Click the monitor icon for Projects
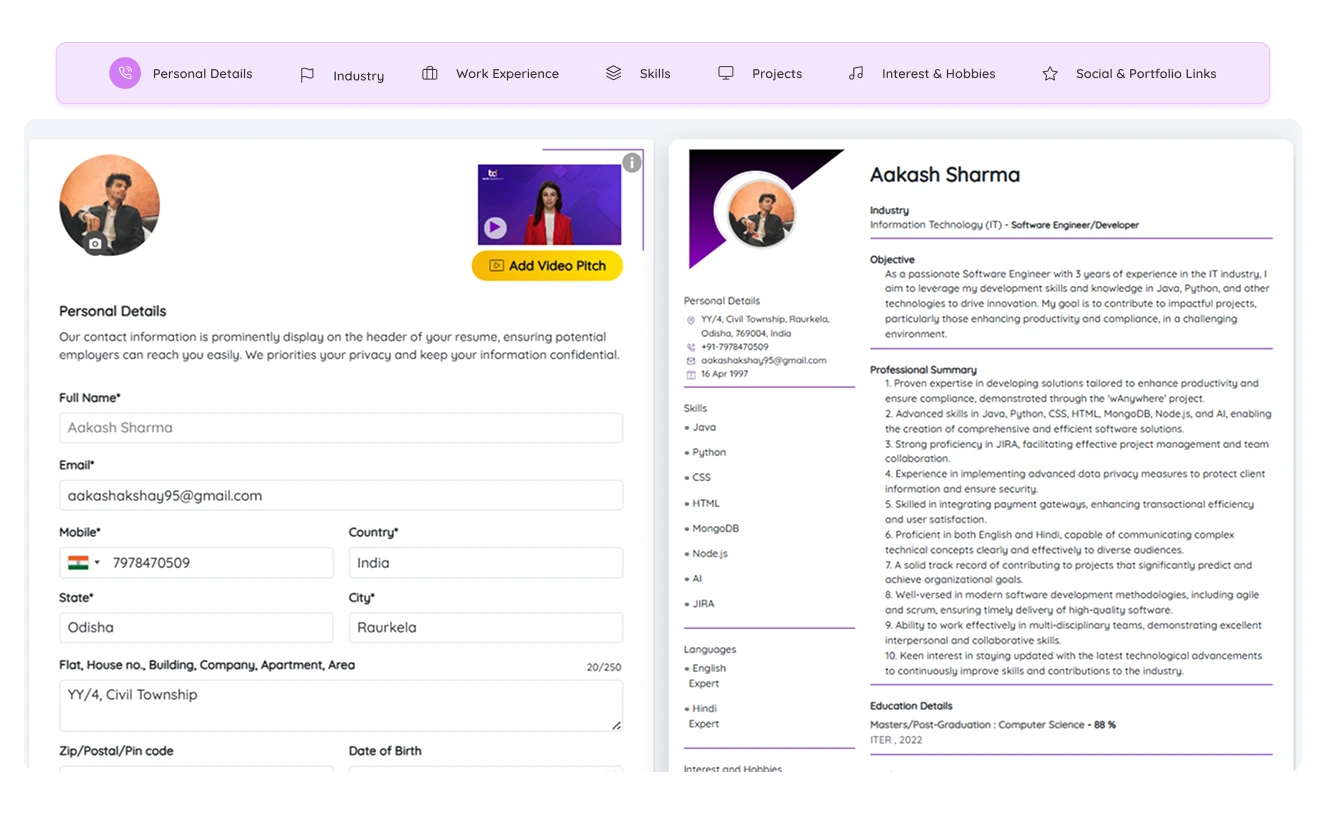Image resolution: width=1326 pixels, height=814 pixels. pyautogui.click(x=726, y=73)
